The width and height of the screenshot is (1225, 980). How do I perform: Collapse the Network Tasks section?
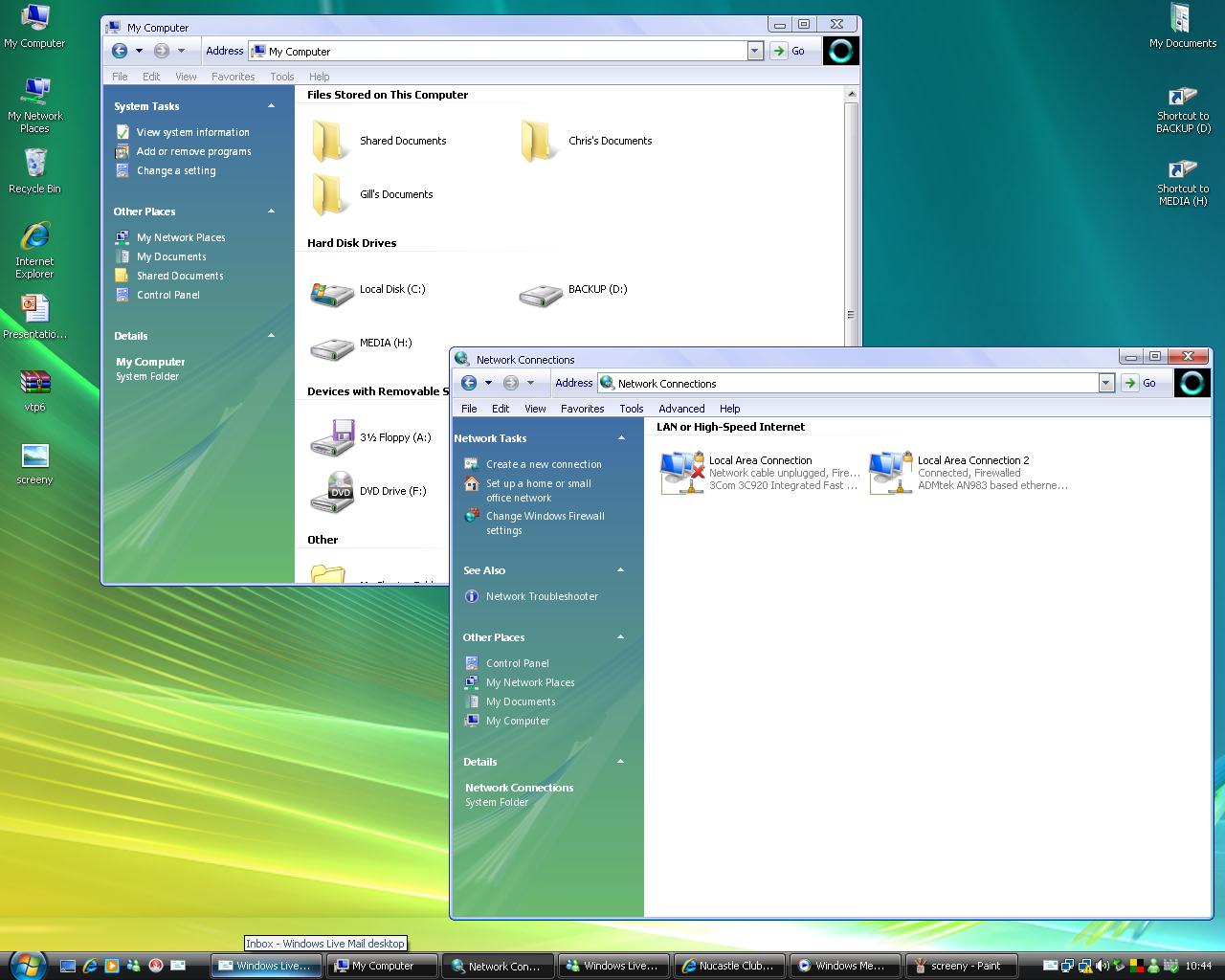tap(621, 438)
